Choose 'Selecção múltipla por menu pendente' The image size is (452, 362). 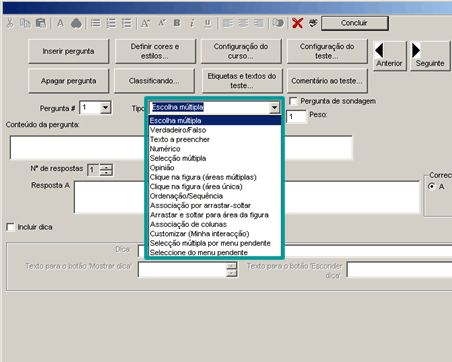click(x=215, y=243)
